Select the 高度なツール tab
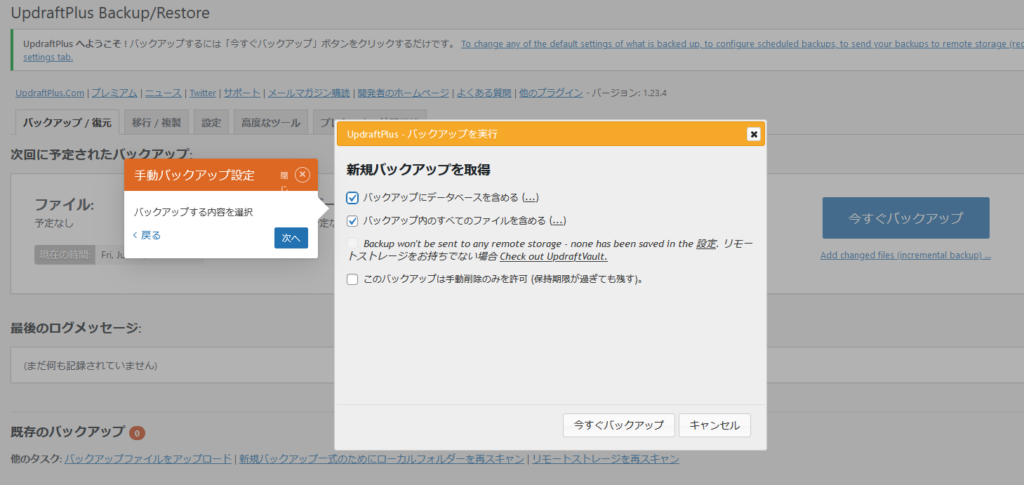The width and height of the screenshot is (1024, 485). 270,123
